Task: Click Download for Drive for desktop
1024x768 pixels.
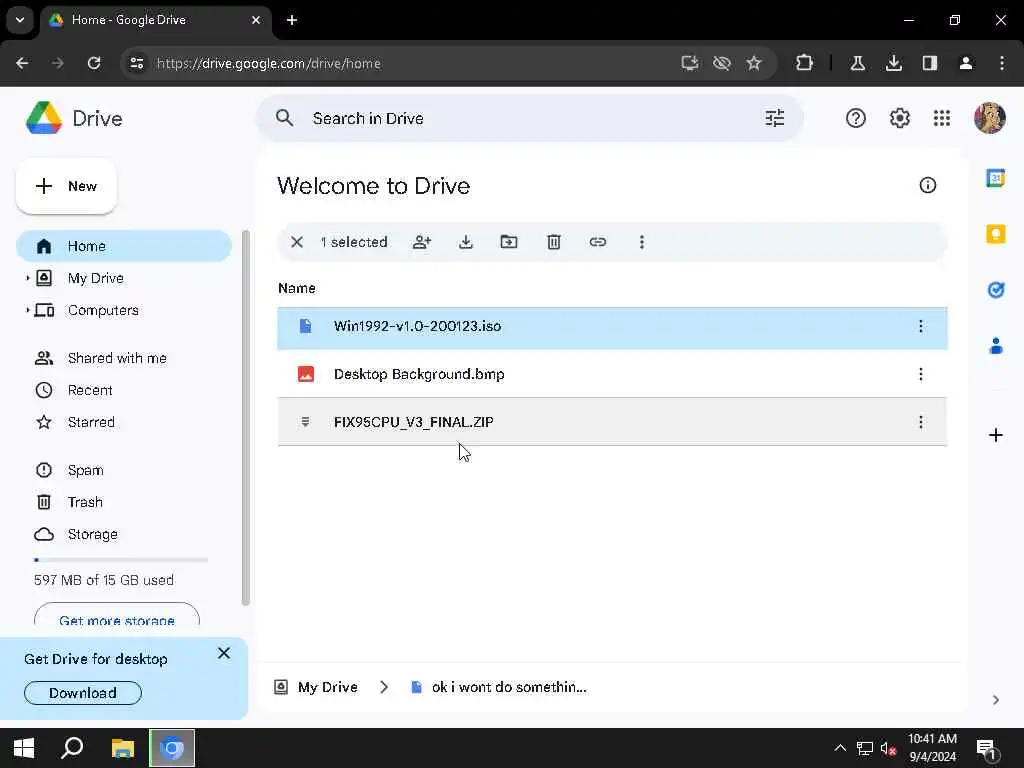Action: 83,693
